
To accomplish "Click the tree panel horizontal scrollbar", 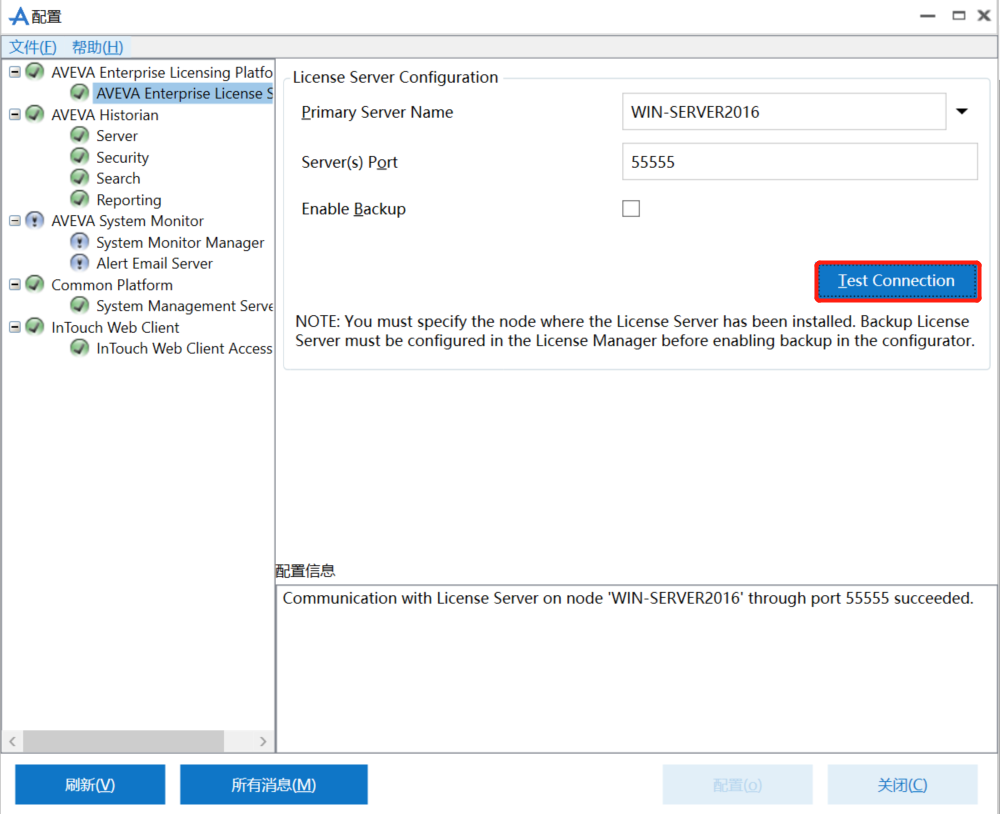I will 123,741.
